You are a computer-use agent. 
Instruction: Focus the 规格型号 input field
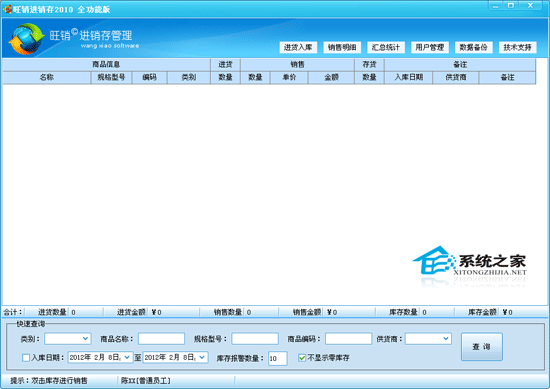click(255, 339)
